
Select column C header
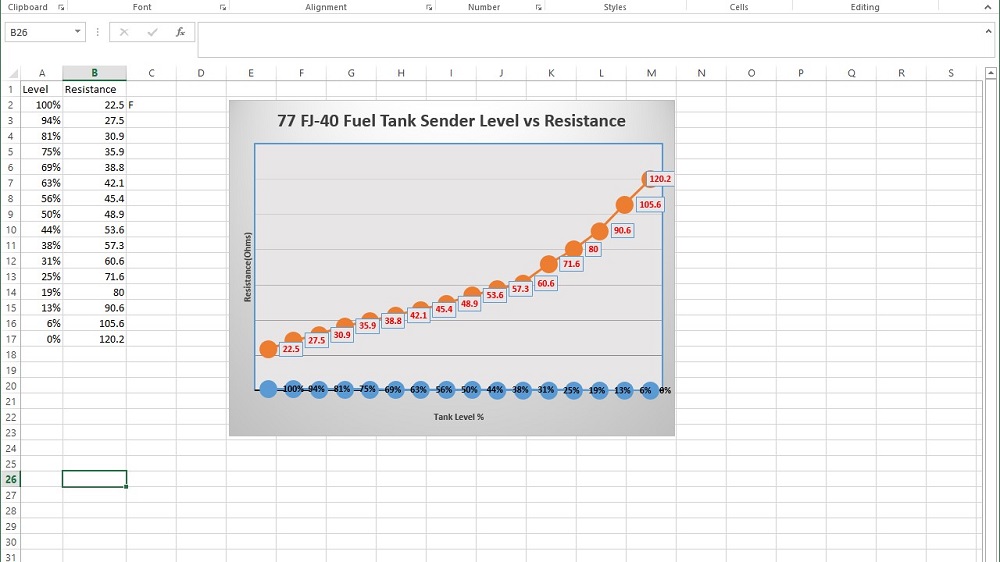(151, 73)
